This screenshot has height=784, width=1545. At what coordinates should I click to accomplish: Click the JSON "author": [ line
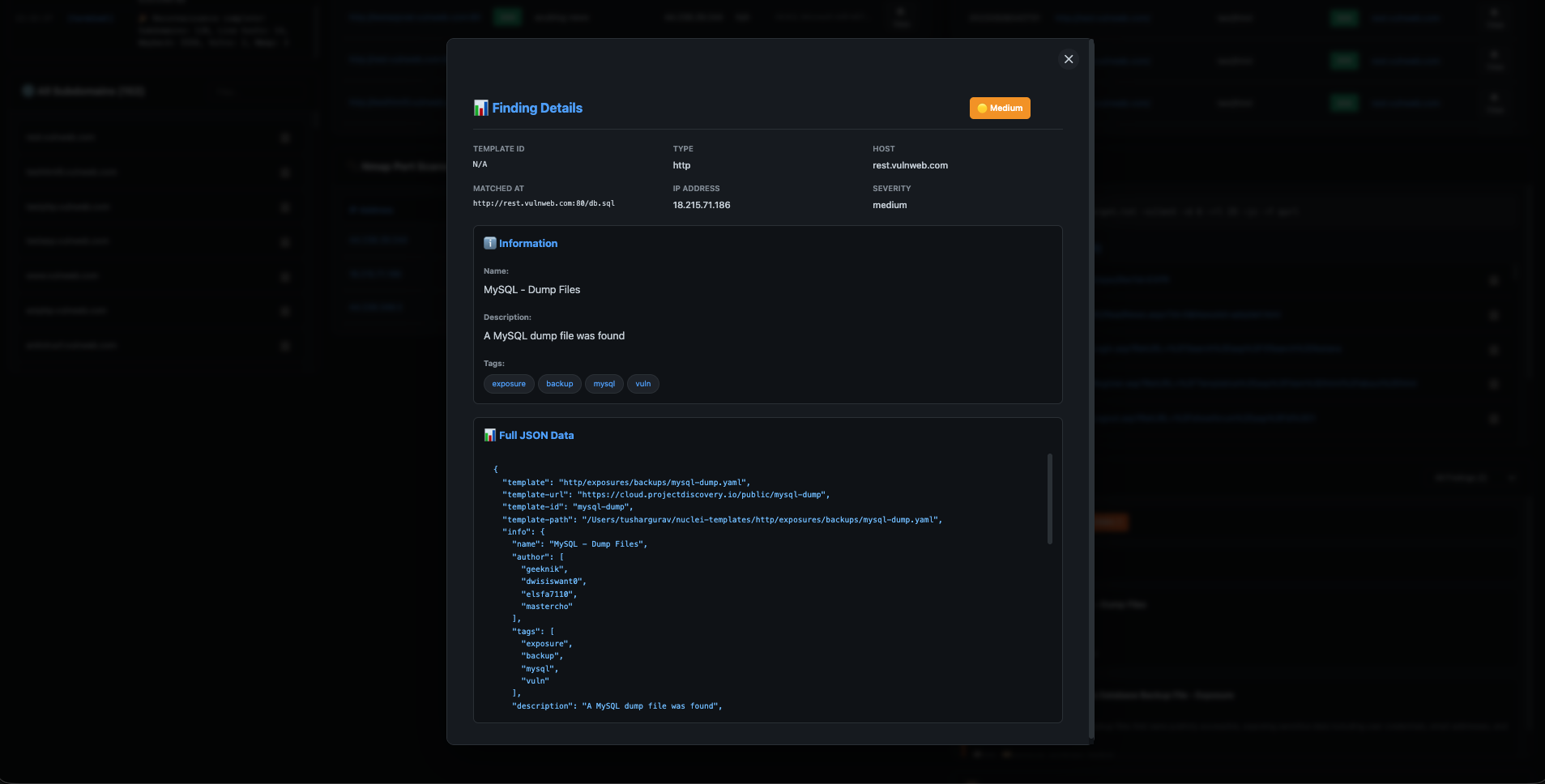click(538, 557)
